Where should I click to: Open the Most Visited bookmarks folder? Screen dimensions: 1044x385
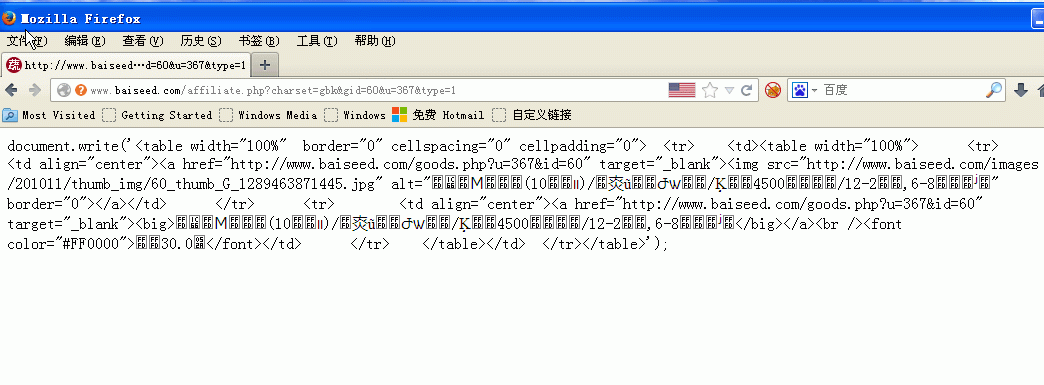49,115
